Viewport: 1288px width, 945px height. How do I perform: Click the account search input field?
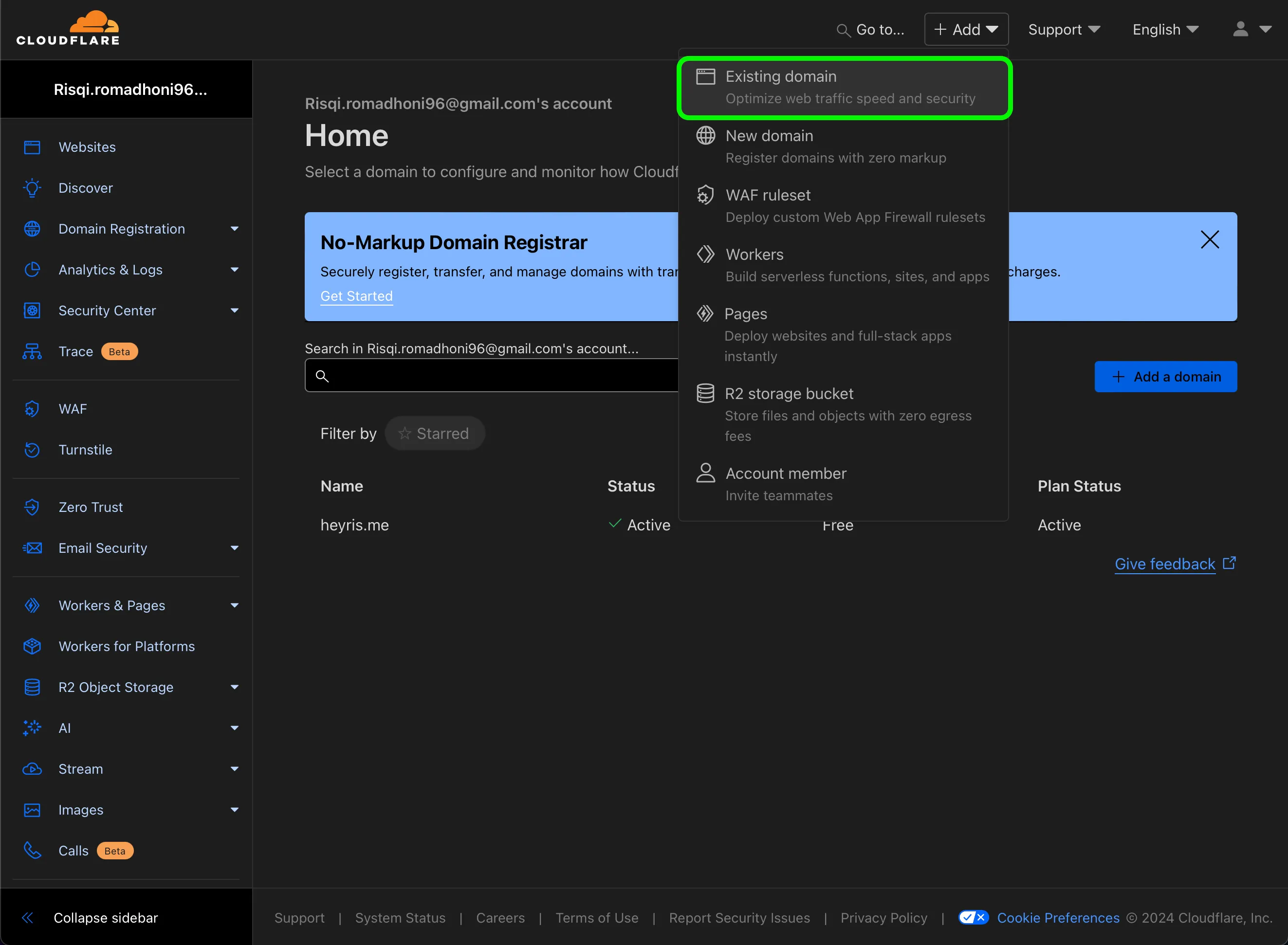tap(492, 375)
